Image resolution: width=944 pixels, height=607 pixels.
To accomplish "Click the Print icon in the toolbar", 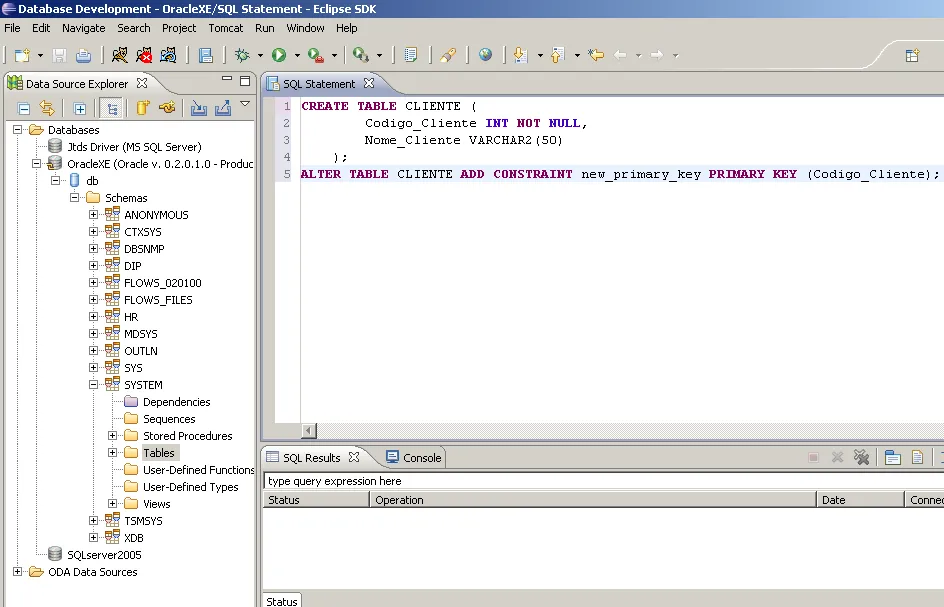I will [83, 55].
